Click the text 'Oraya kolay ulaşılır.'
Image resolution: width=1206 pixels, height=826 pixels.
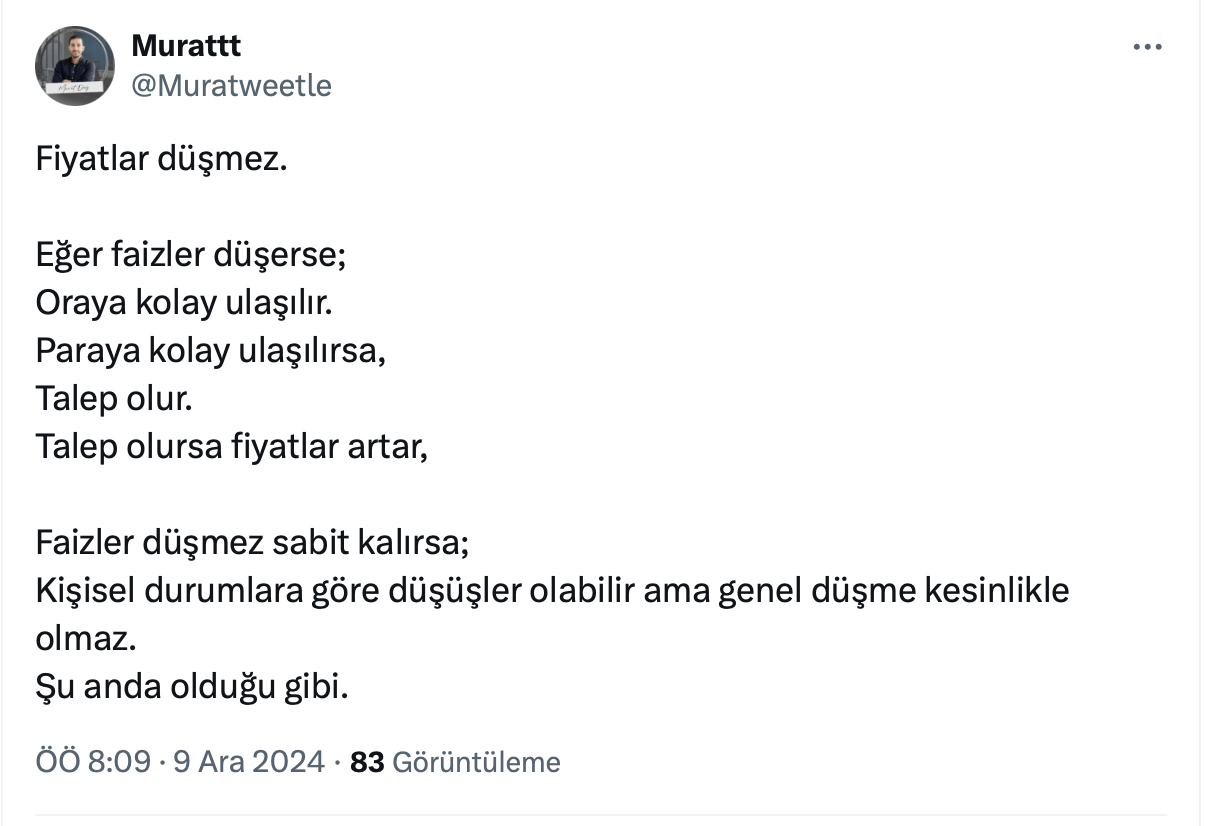tap(183, 302)
